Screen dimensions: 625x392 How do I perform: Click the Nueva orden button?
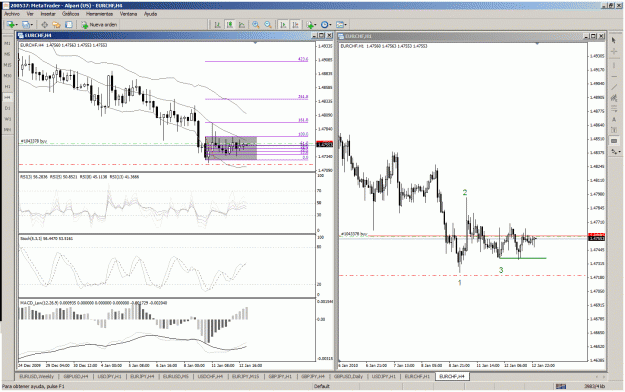coord(100,25)
